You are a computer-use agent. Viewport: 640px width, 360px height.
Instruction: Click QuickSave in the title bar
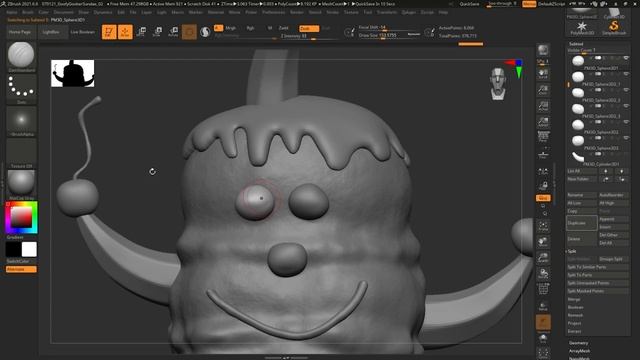click(x=469, y=4)
